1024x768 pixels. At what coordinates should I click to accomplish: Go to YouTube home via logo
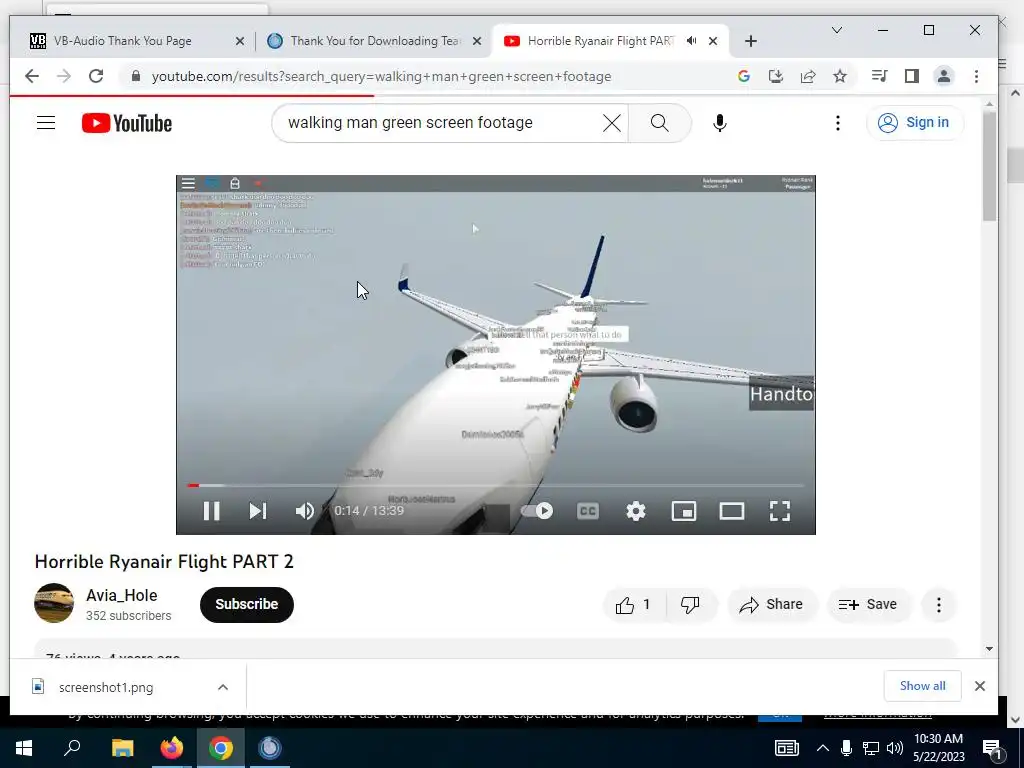pyautogui.click(x=127, y=123)
